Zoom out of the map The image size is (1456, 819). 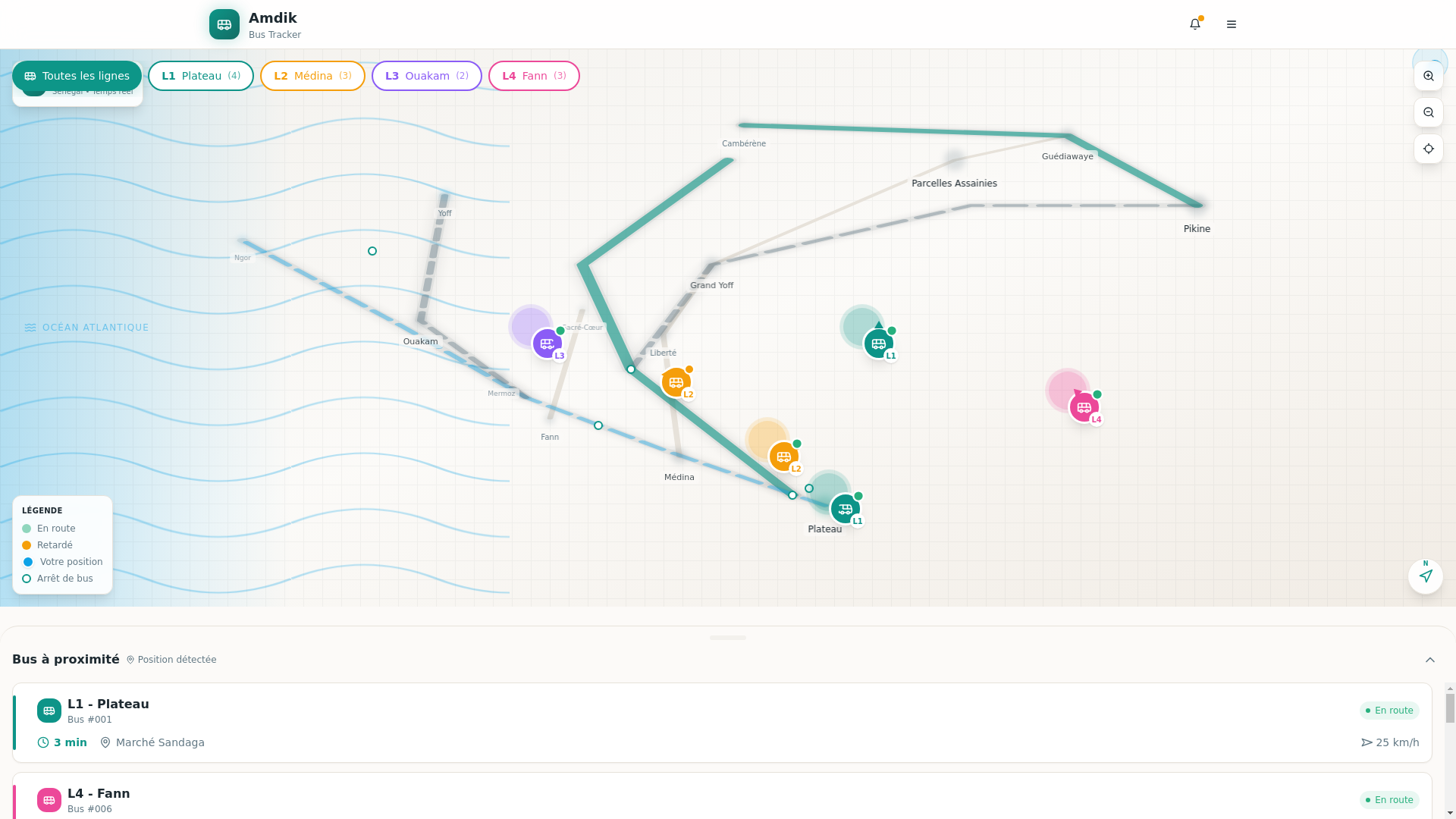(1429, 112)
